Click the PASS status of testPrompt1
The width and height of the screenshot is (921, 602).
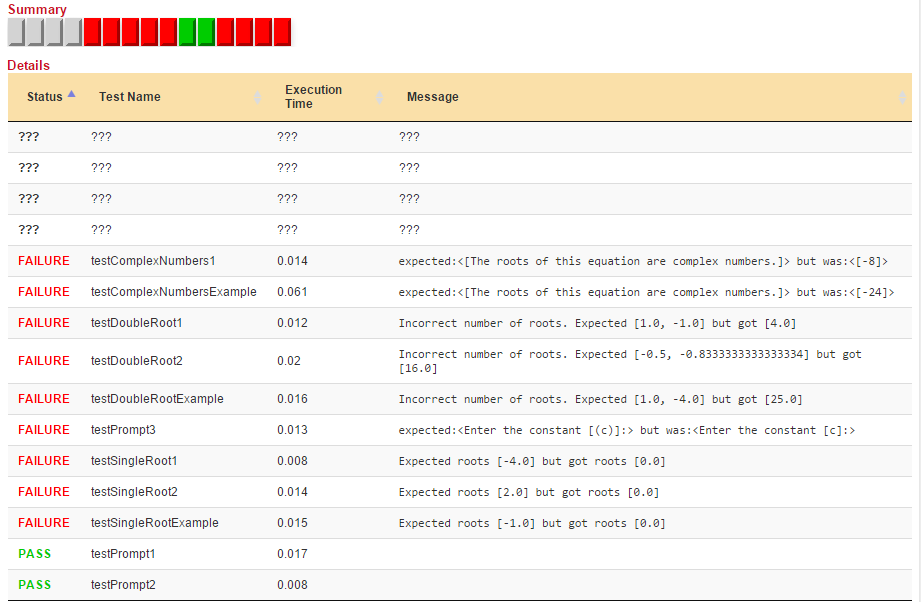35,554
